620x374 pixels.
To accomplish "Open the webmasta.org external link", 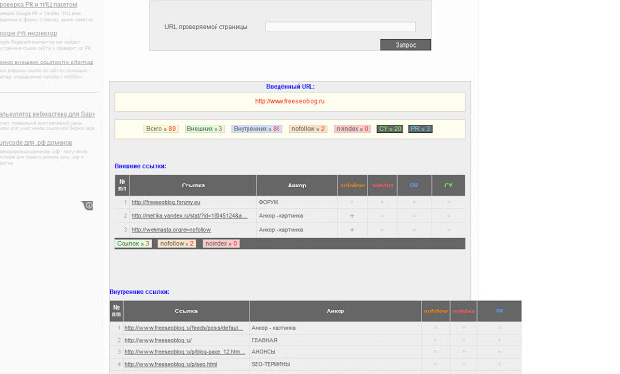I will (x=171, y=230).
